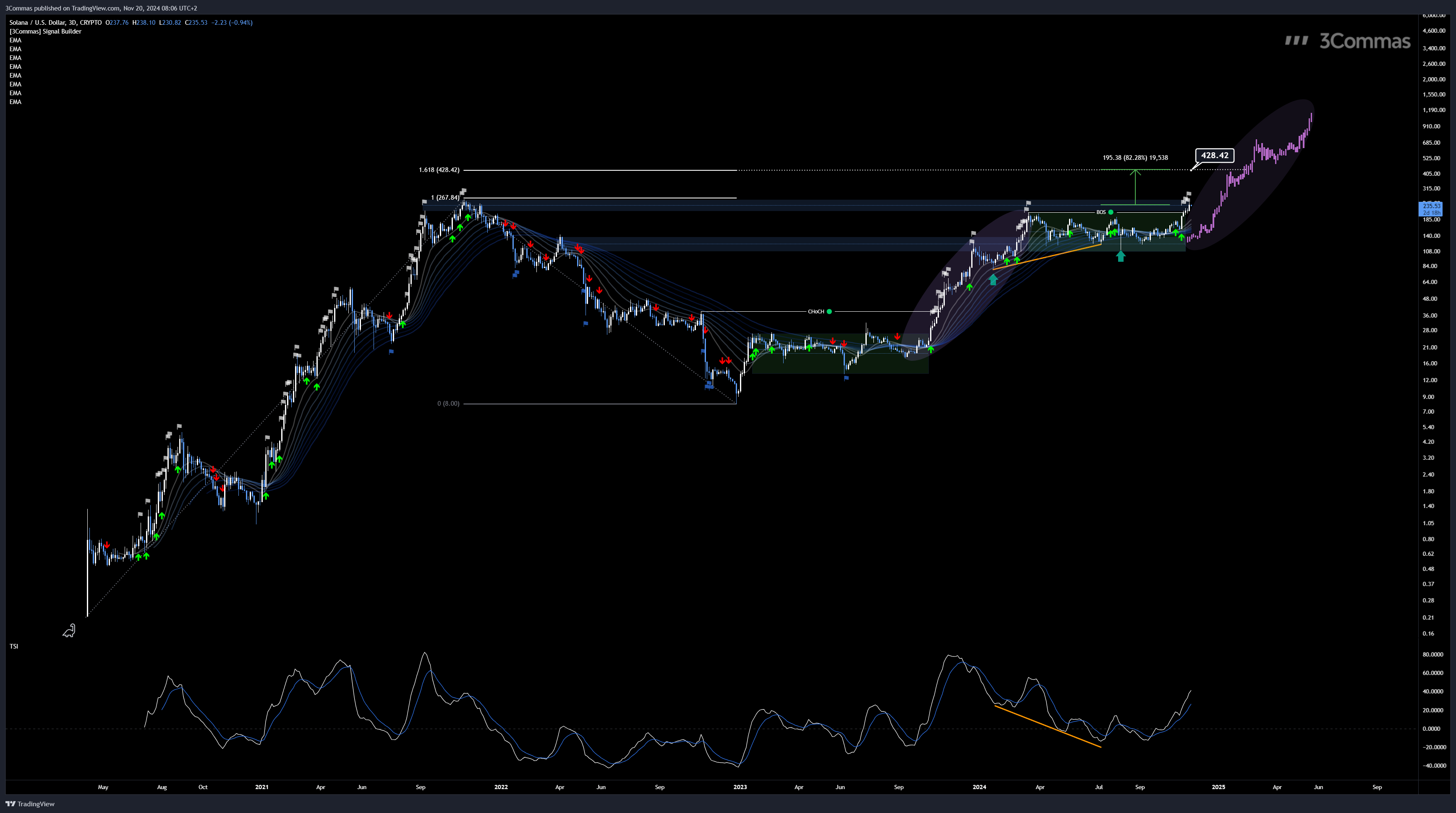Click the green dot beside the CHoCH label
This screenshot has width=1456, height=813.
pyautogui.click(x=829, y=312)
